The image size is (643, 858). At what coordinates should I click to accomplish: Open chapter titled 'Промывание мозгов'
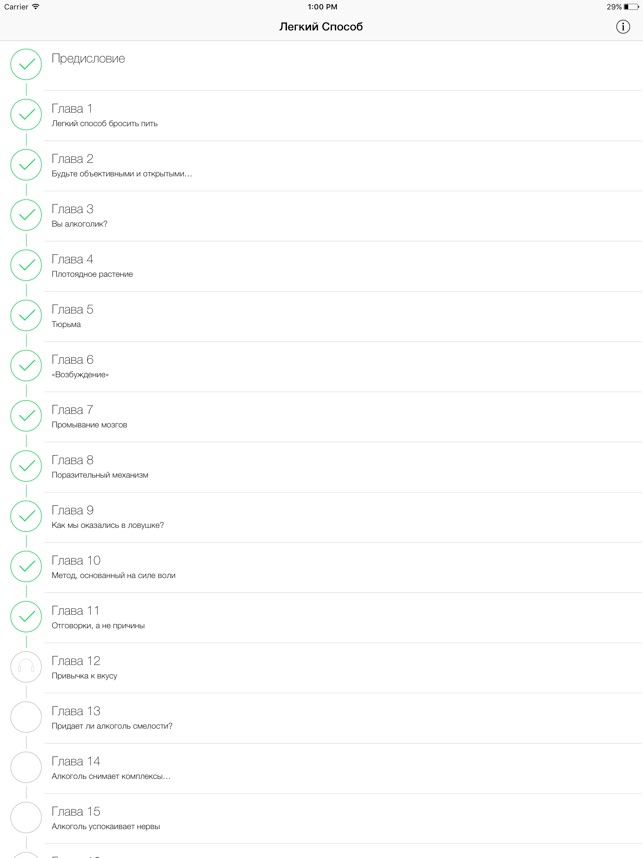pos(340,416)
